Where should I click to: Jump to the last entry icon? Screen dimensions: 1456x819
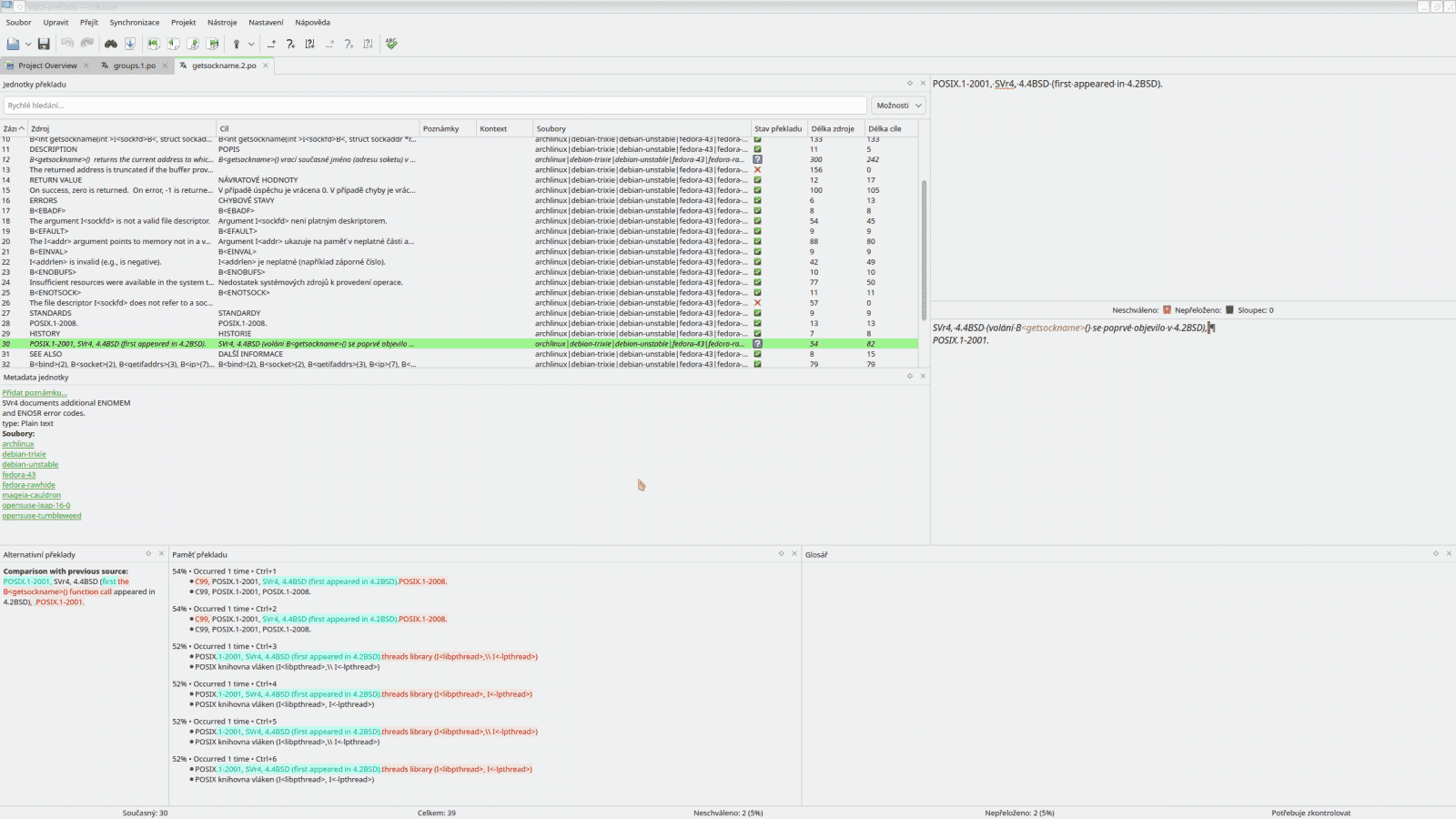click(x=213, y=44)
